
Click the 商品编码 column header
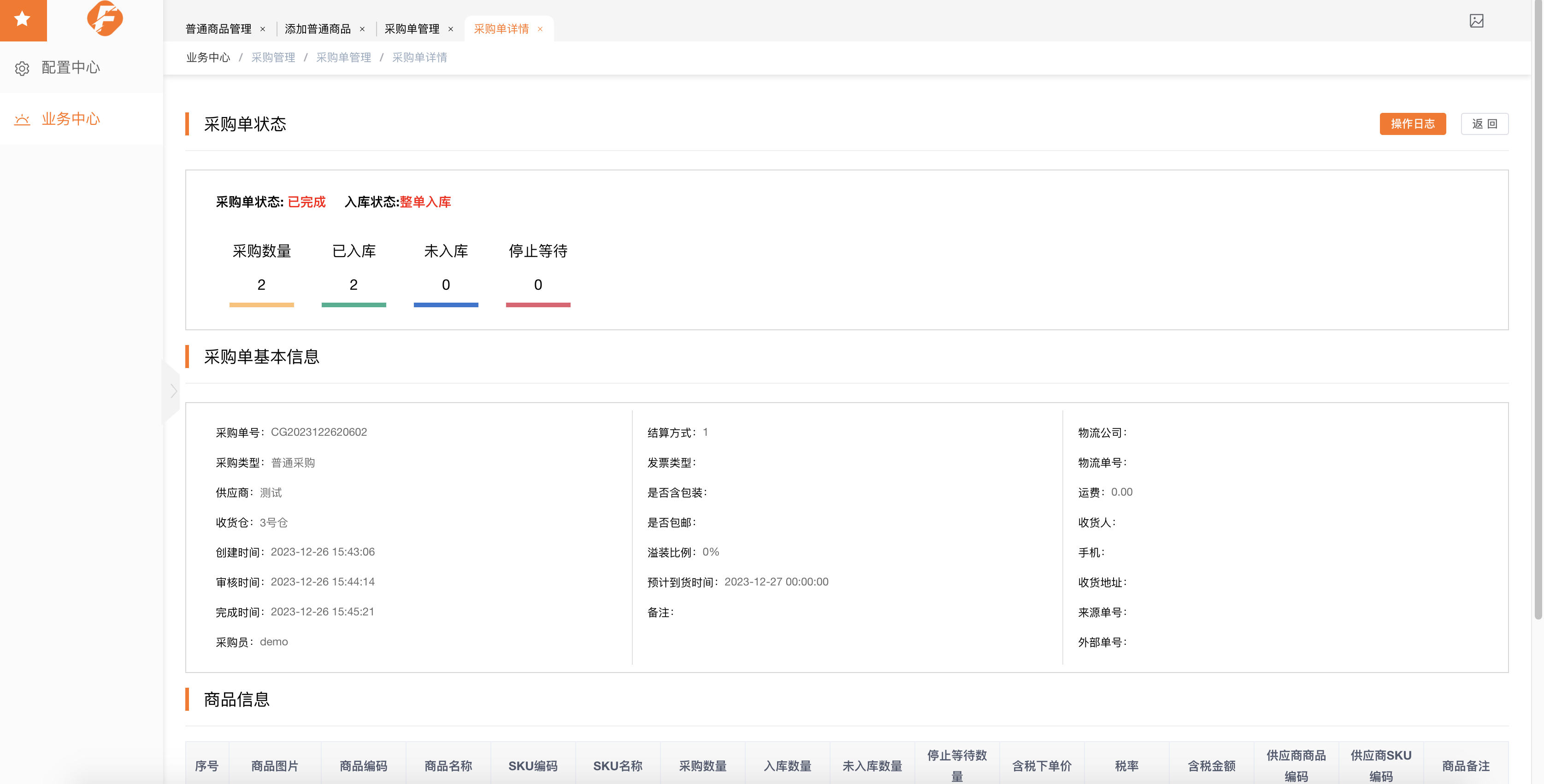(363, 766)
